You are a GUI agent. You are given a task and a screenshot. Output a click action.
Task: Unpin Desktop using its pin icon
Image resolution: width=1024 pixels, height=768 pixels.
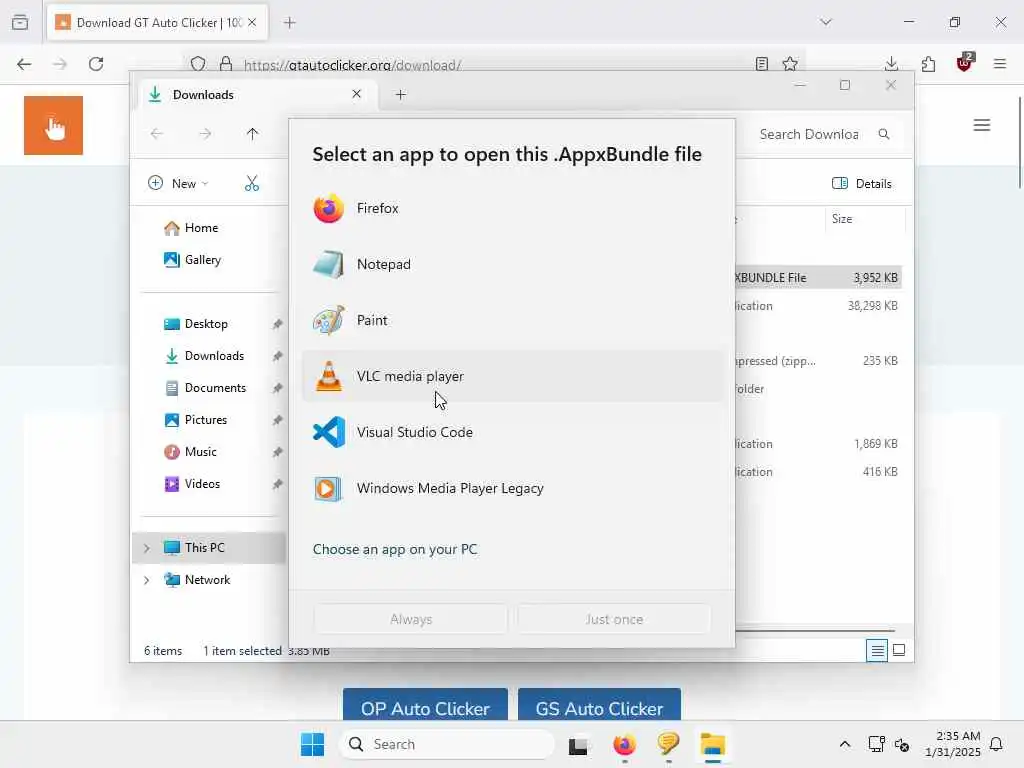coord(278,324)
